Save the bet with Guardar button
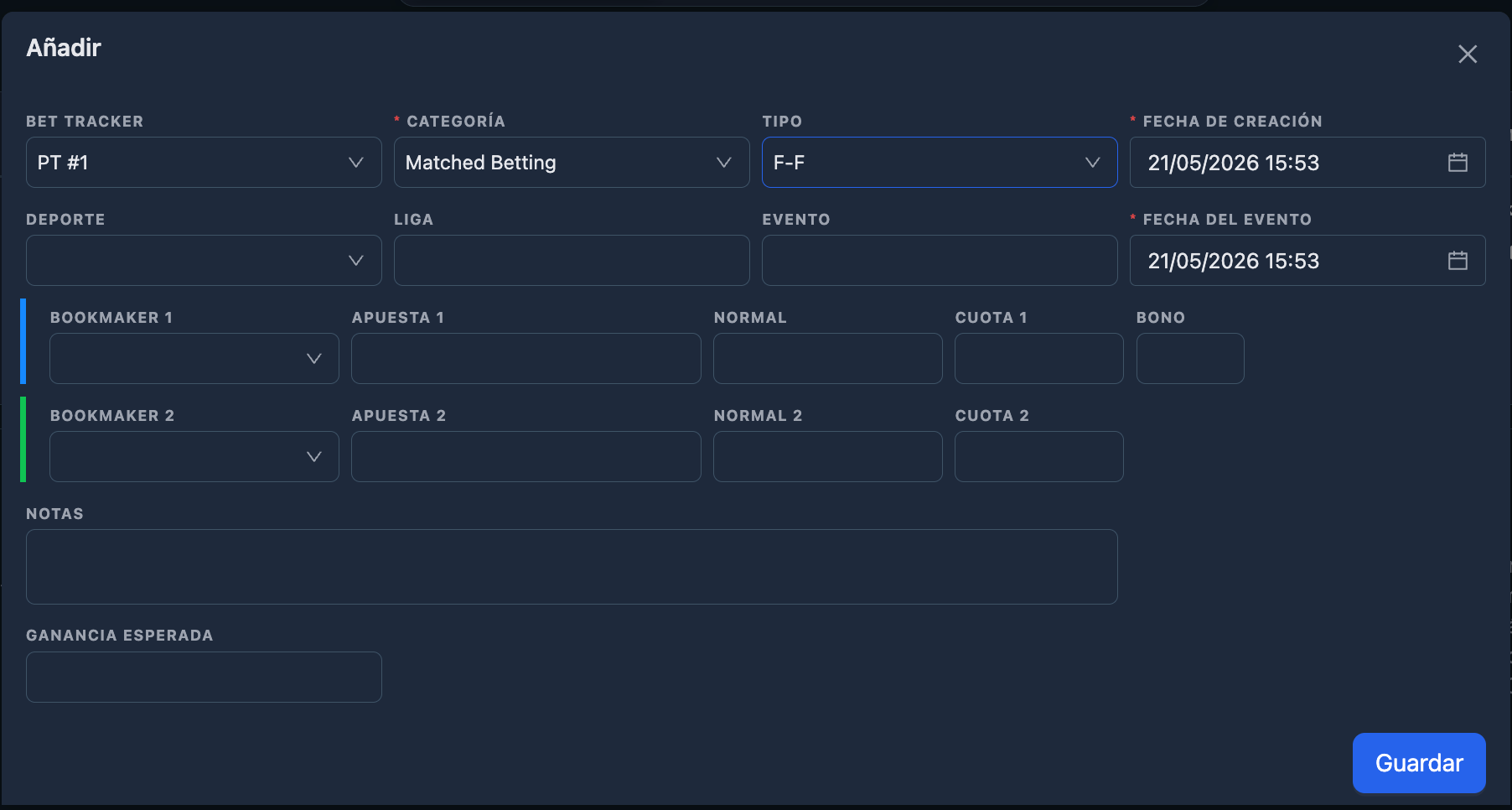This screenshot has height=810, width=1512. (x=1419, y=763)
